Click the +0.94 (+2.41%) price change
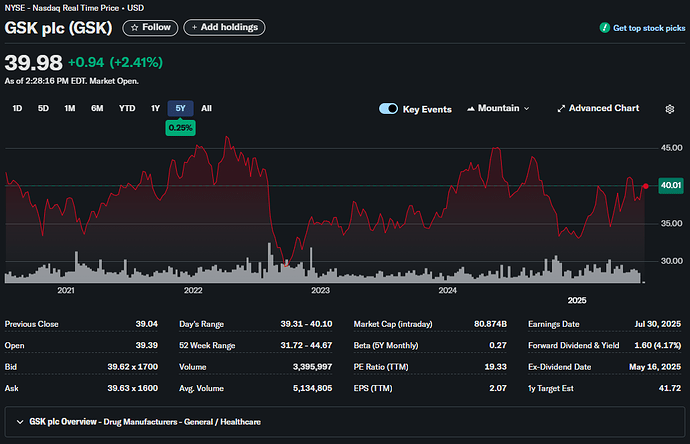 115,62
